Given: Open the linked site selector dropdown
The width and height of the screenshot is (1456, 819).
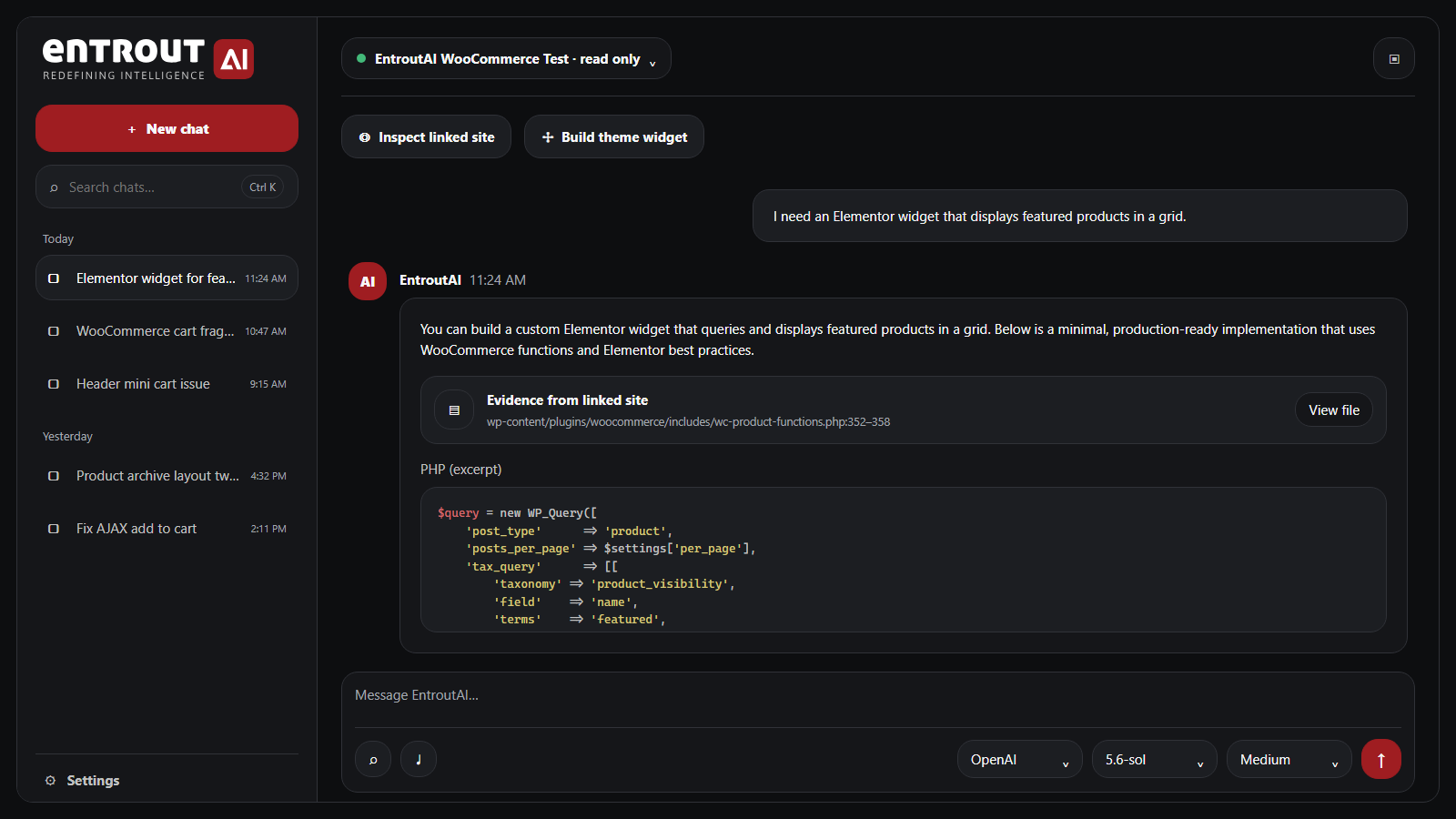Looking at the screenshot, I should click(506, 58).
